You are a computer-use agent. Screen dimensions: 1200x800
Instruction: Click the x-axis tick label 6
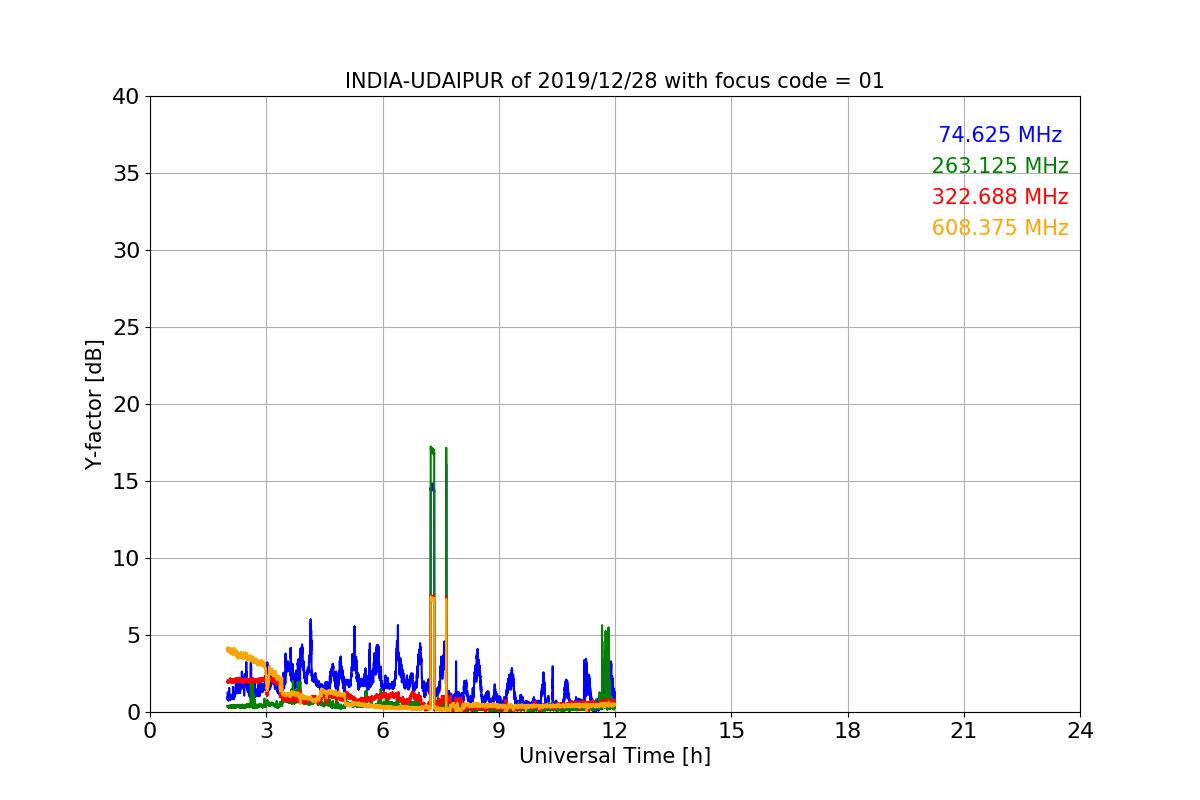coord(383,731)
